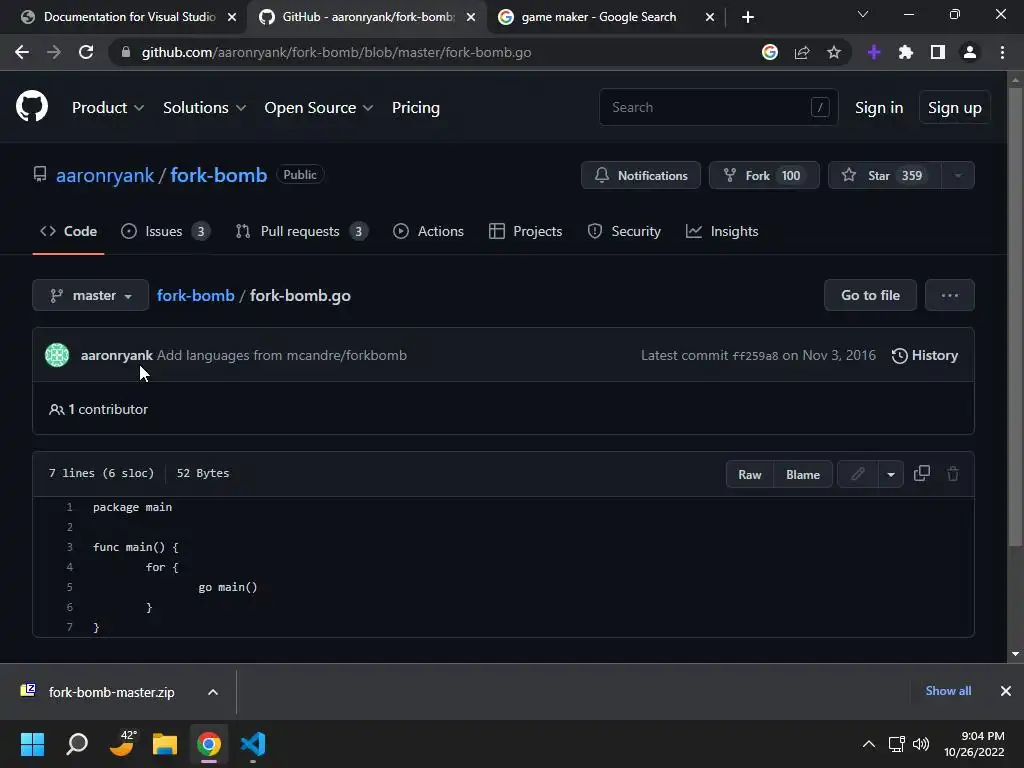Click the GitHub Octocat logo
The width and height of the screenshot is (1024, 768).
32,107
